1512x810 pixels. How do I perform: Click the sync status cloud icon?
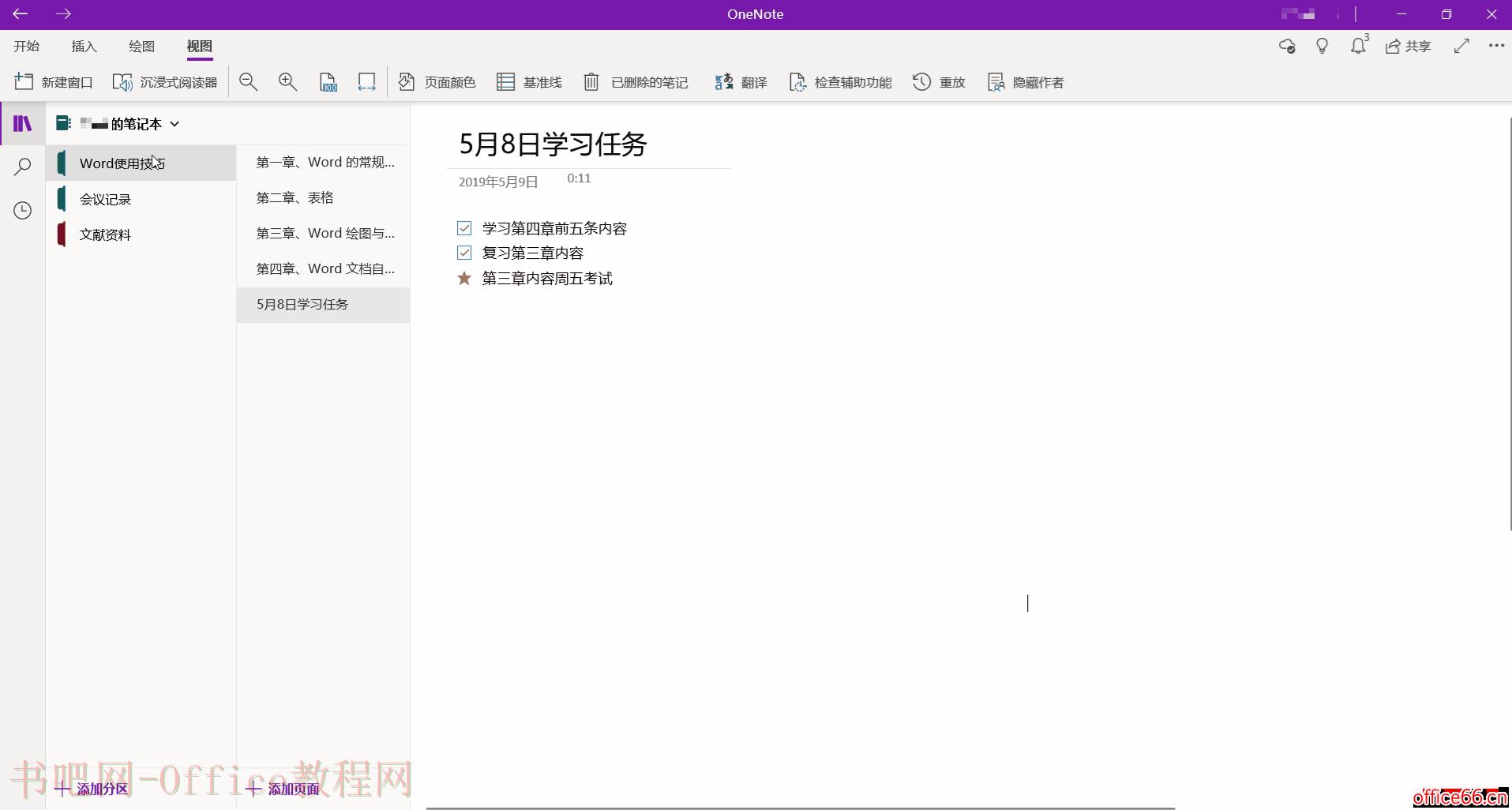1287,47
